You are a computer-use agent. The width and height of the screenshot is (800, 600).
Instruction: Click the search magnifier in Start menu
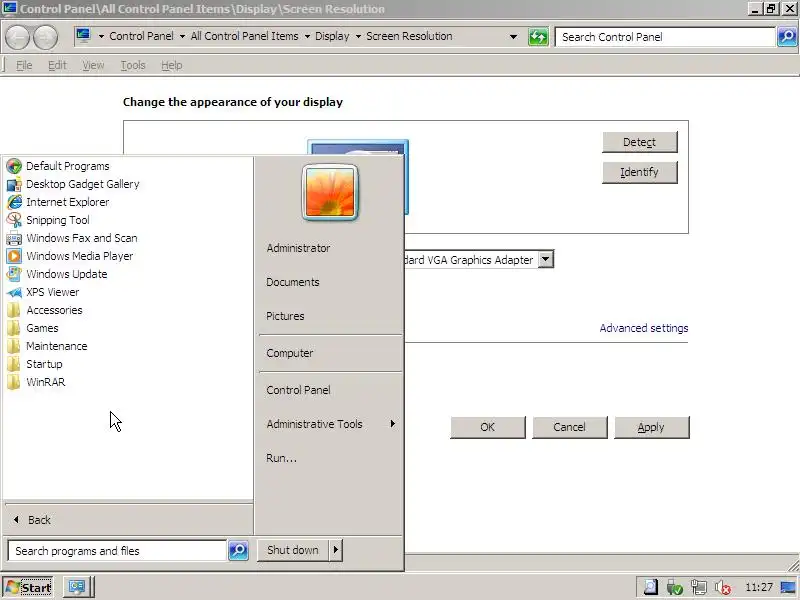click(x=238, y=551)
